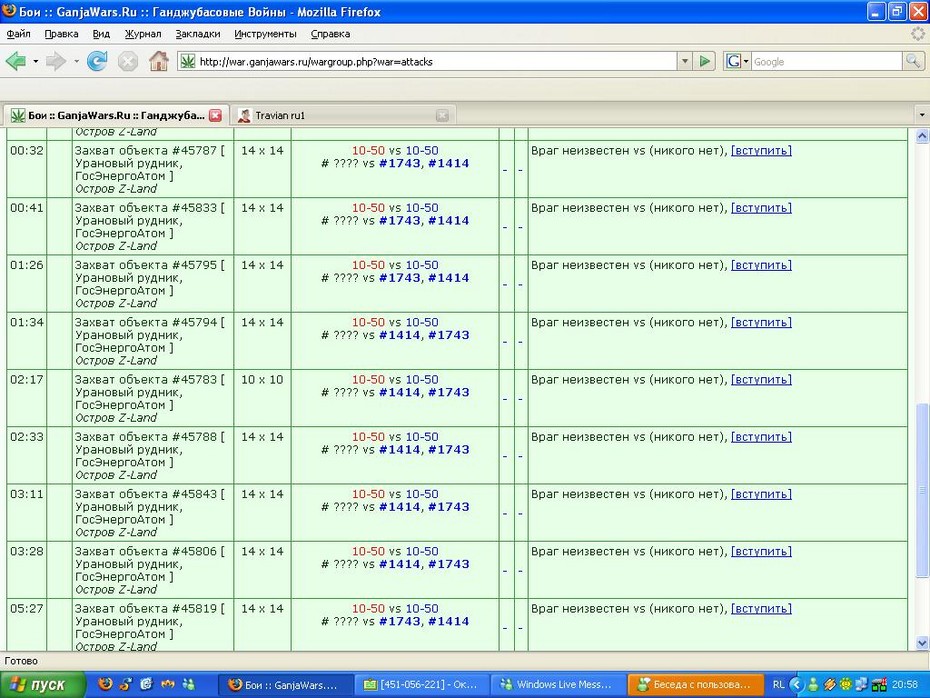Launch Firefox from the quick launch bar
Image resolution: width=930 pixels, height=698 pixels.
[x=106, y=684]
